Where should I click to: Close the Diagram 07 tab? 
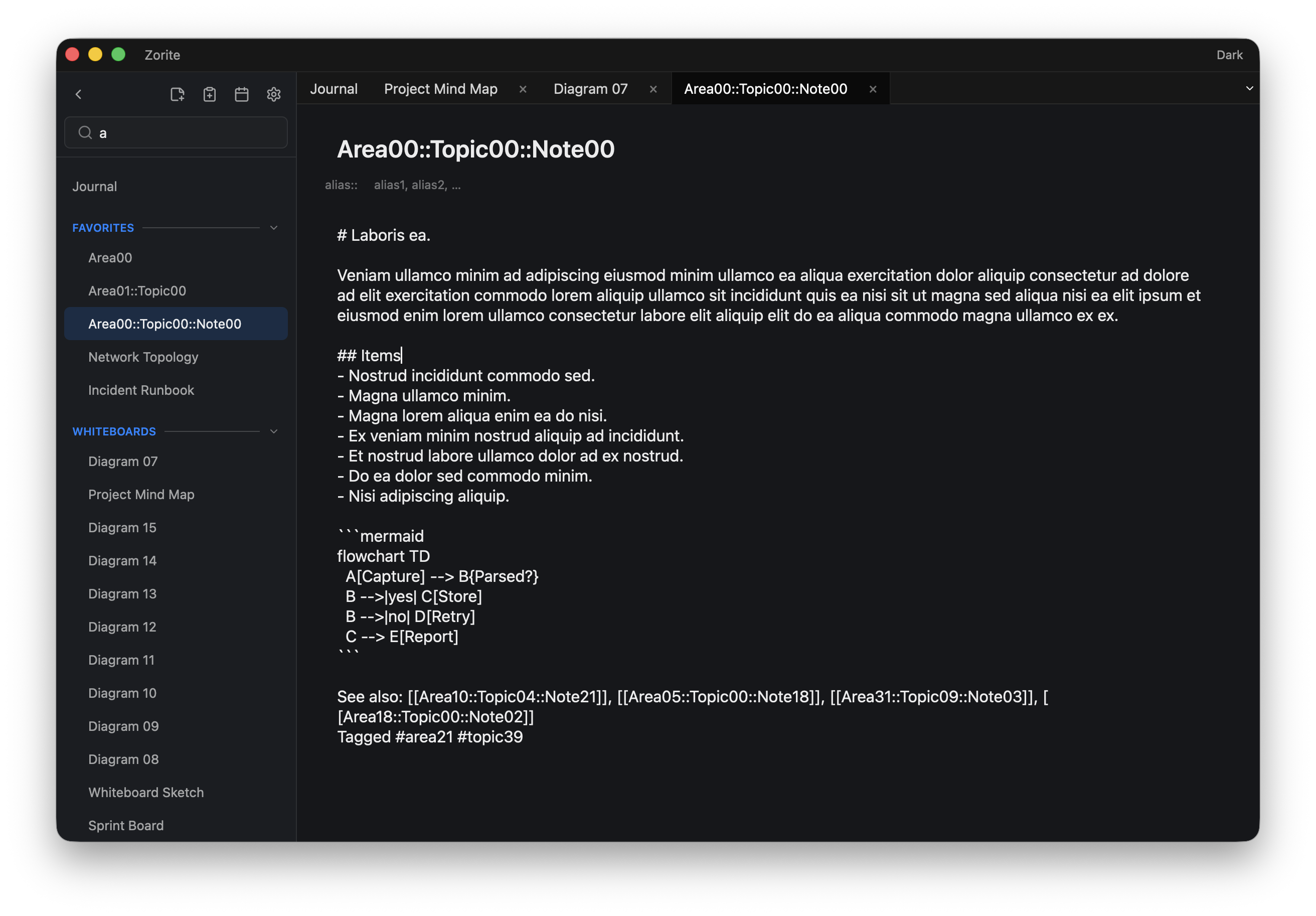653,89
